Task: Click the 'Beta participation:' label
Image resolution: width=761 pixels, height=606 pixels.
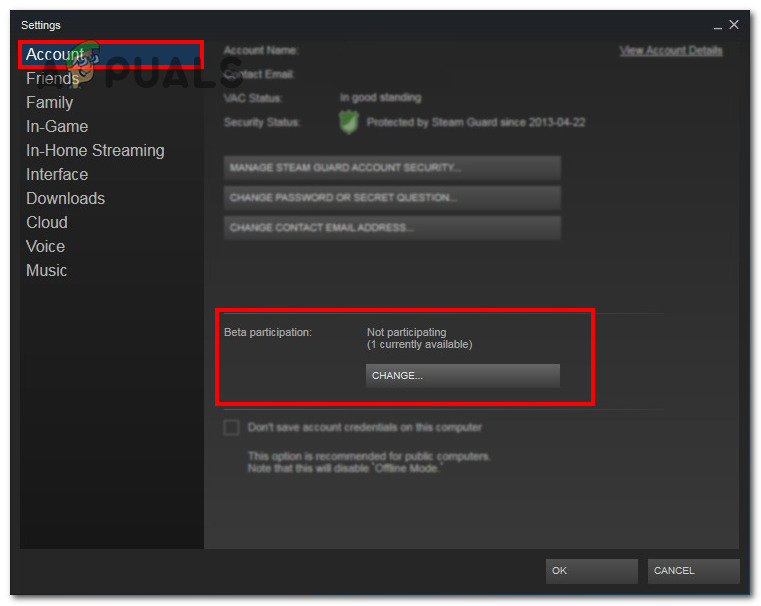Action: pos(268,332)
